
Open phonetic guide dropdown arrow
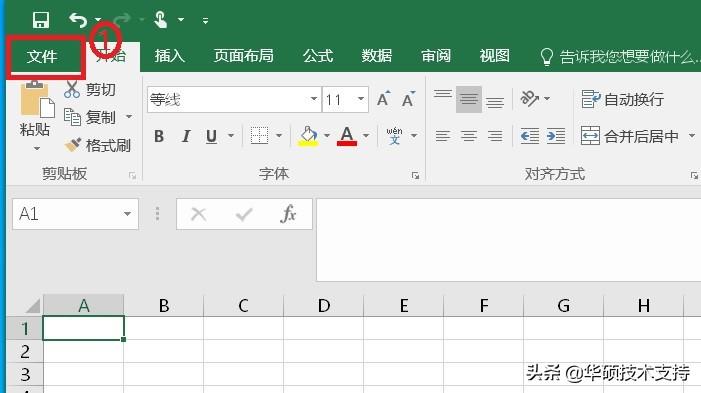coord(414,135)
